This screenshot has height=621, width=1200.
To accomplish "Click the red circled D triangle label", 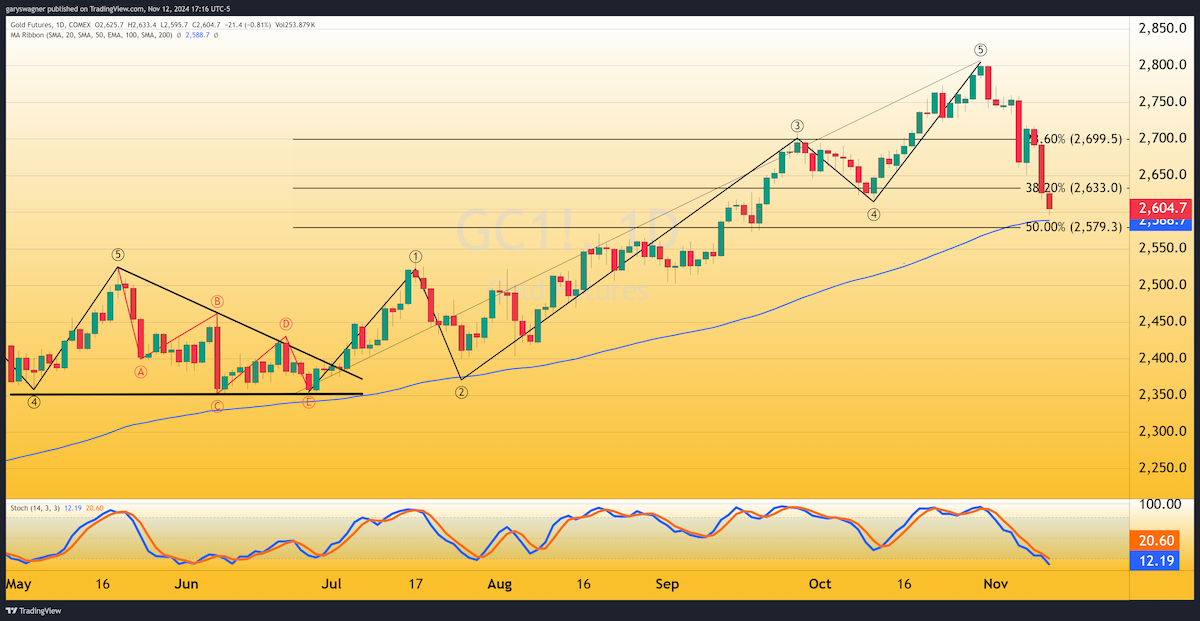I will 286,324.
